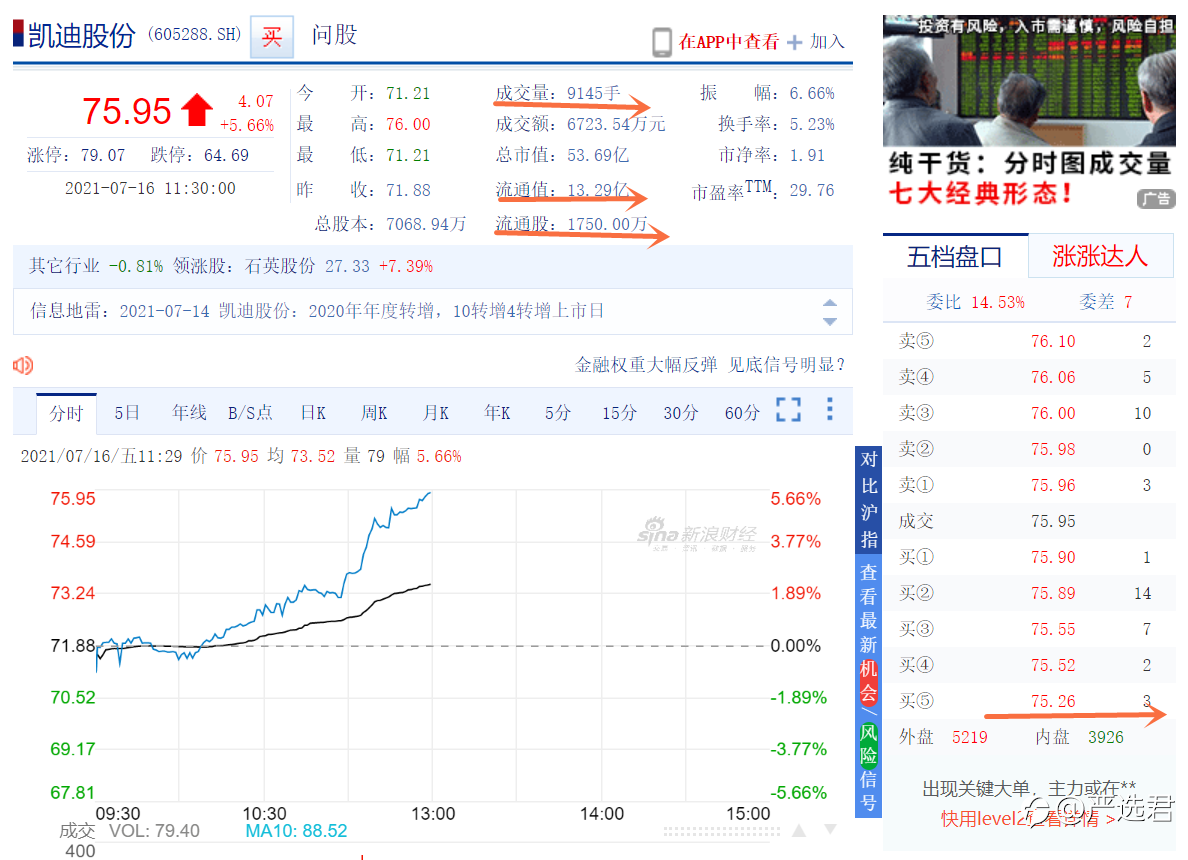Open 快用level2 link
This screenshot has width=1188, height=860.
[1027, 819]
